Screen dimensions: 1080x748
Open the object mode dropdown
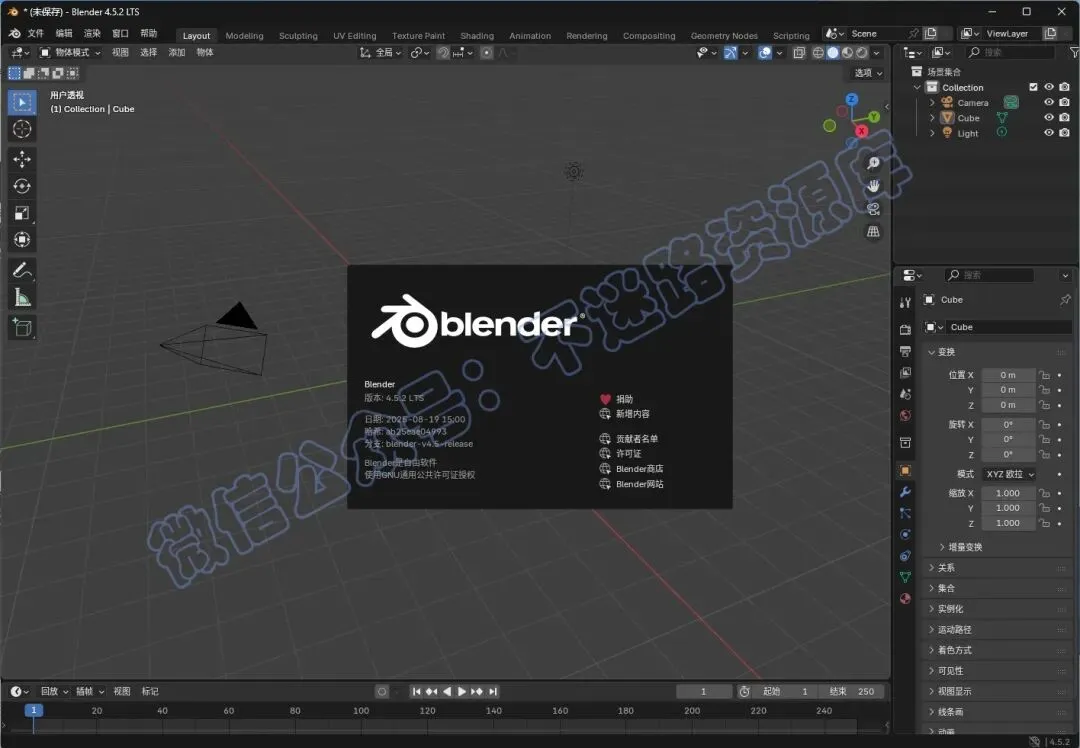pos(70,52)
